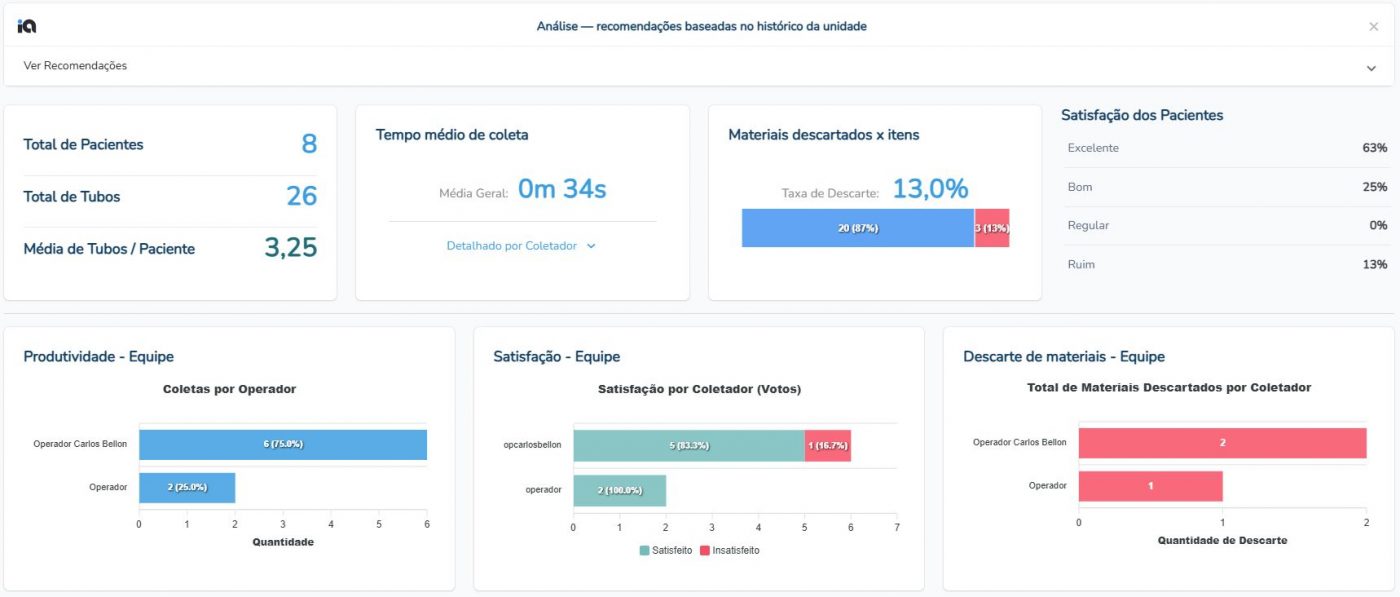Click Satisfação por Coletador (Votos) chart title
Viewport: 1400px width, 597px height.
coord(699,389)
